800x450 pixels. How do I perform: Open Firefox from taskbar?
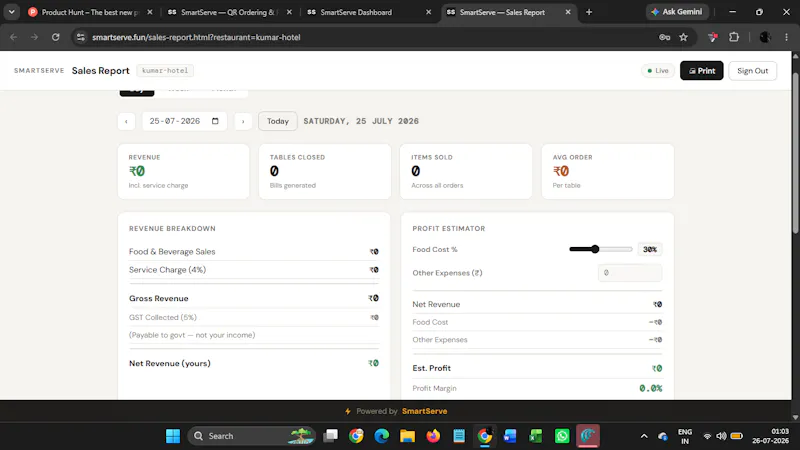433,436
